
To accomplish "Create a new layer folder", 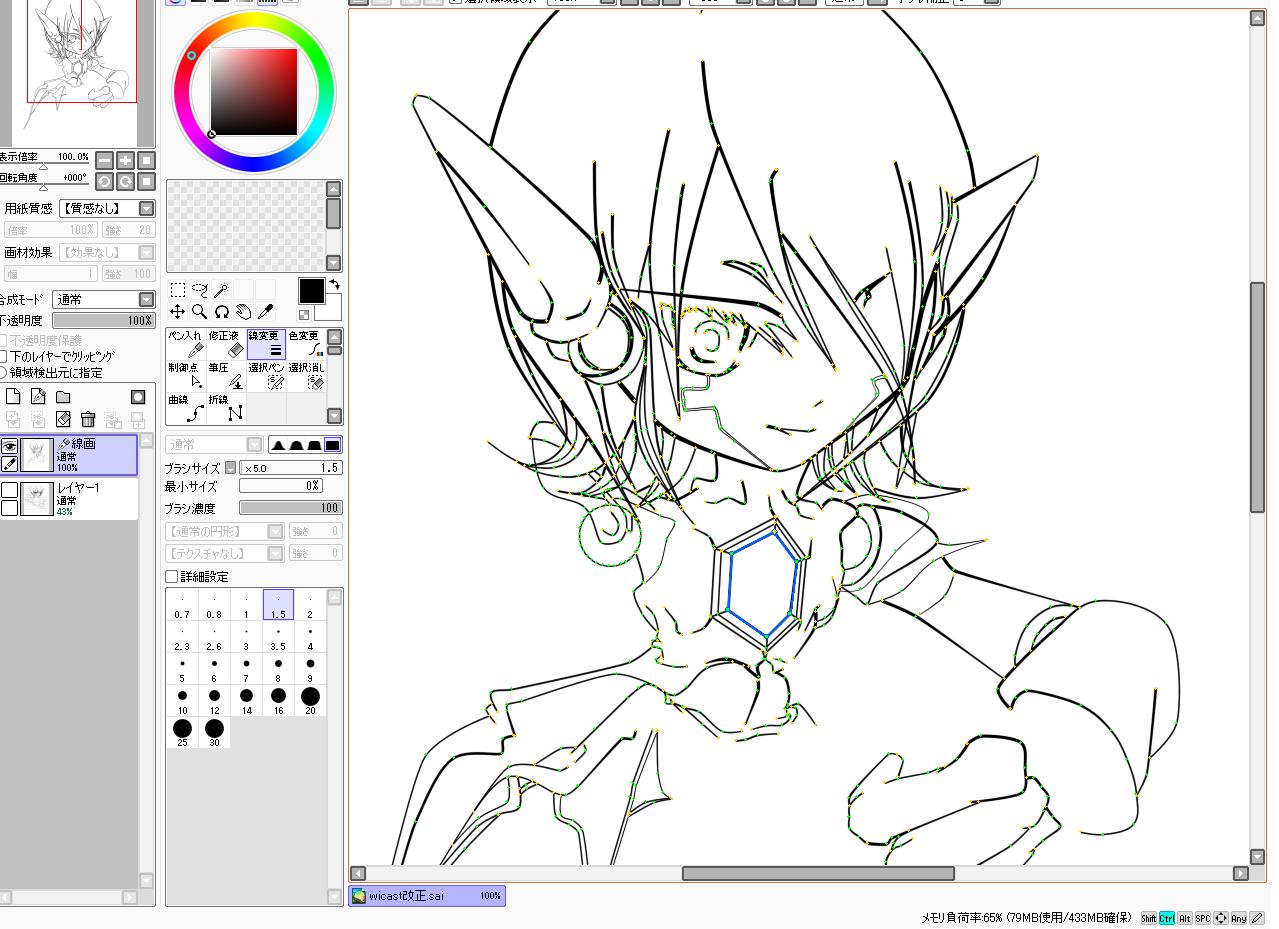I will (63, 397).
